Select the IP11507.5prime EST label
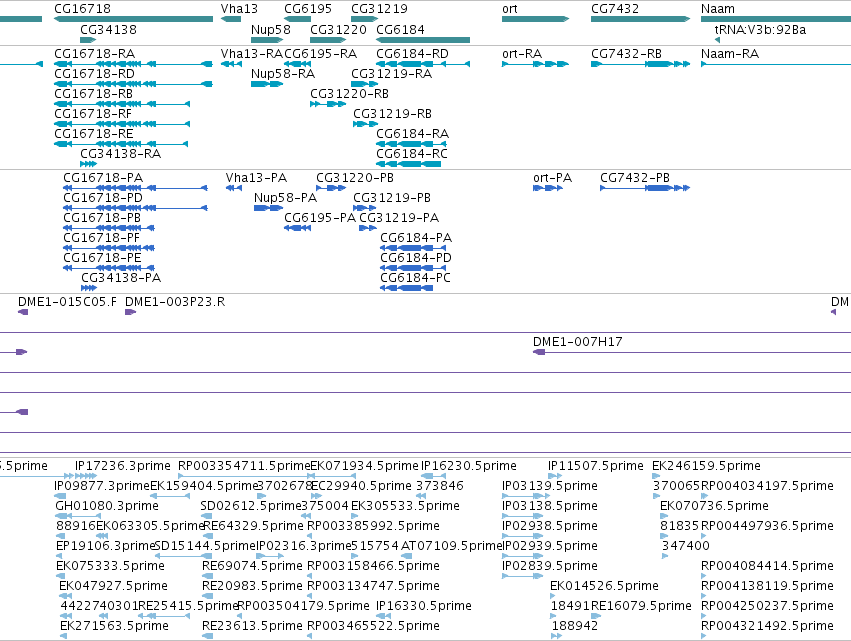The image size is (851, 641). coord(595,466)
